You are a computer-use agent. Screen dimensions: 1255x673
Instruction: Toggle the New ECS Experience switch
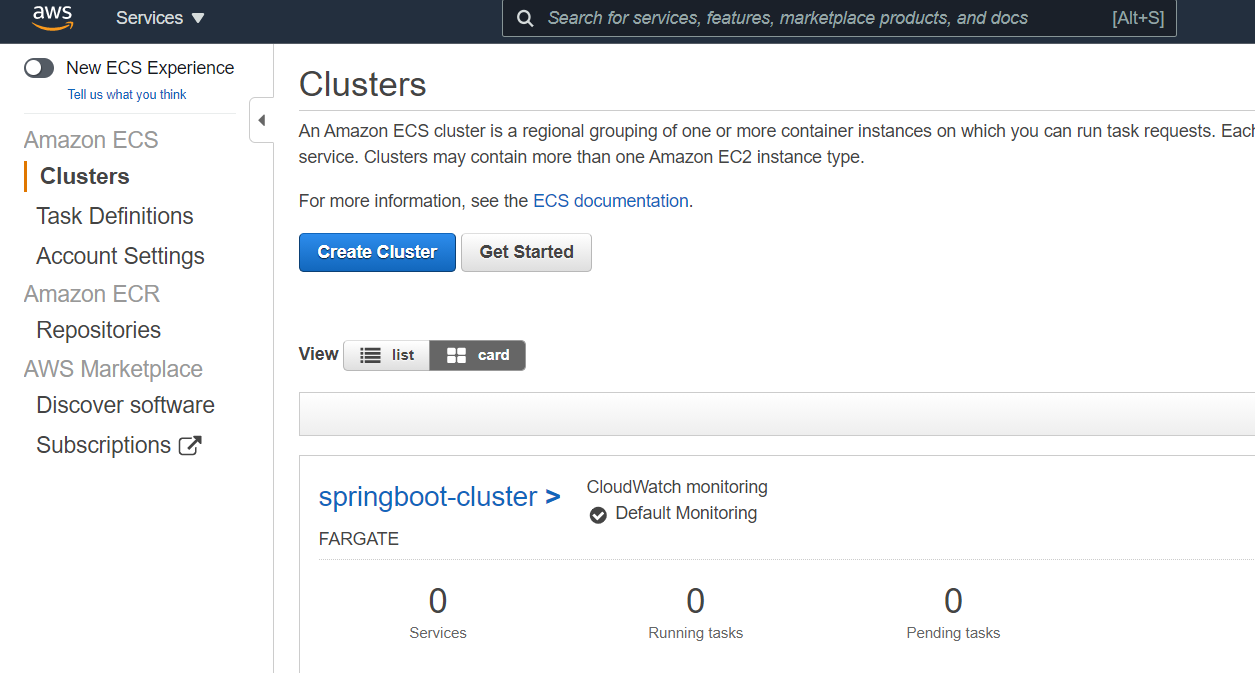pyautogui.click(x=38, y=67)
